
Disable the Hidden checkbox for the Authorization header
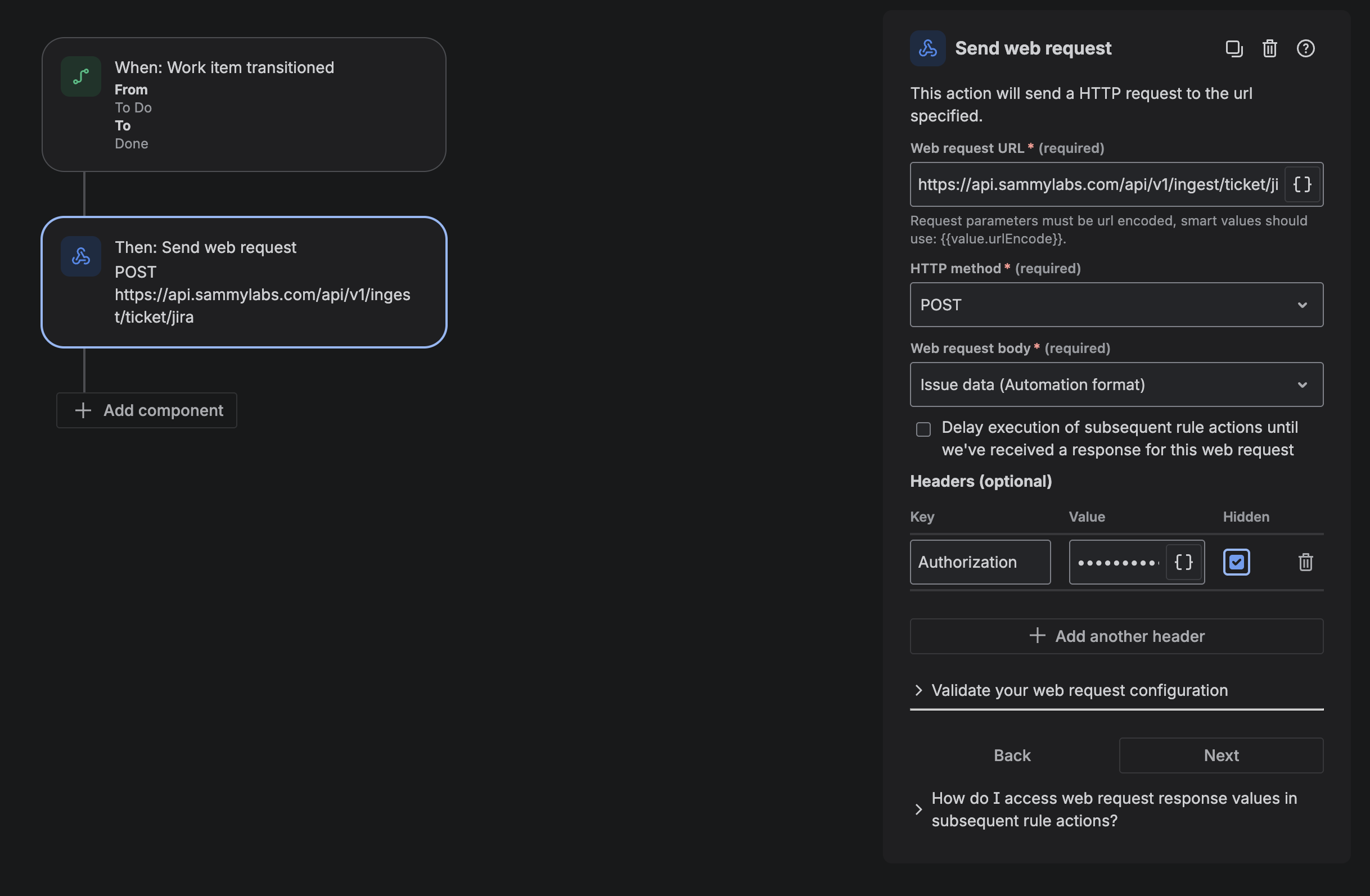click(1236, 562)
